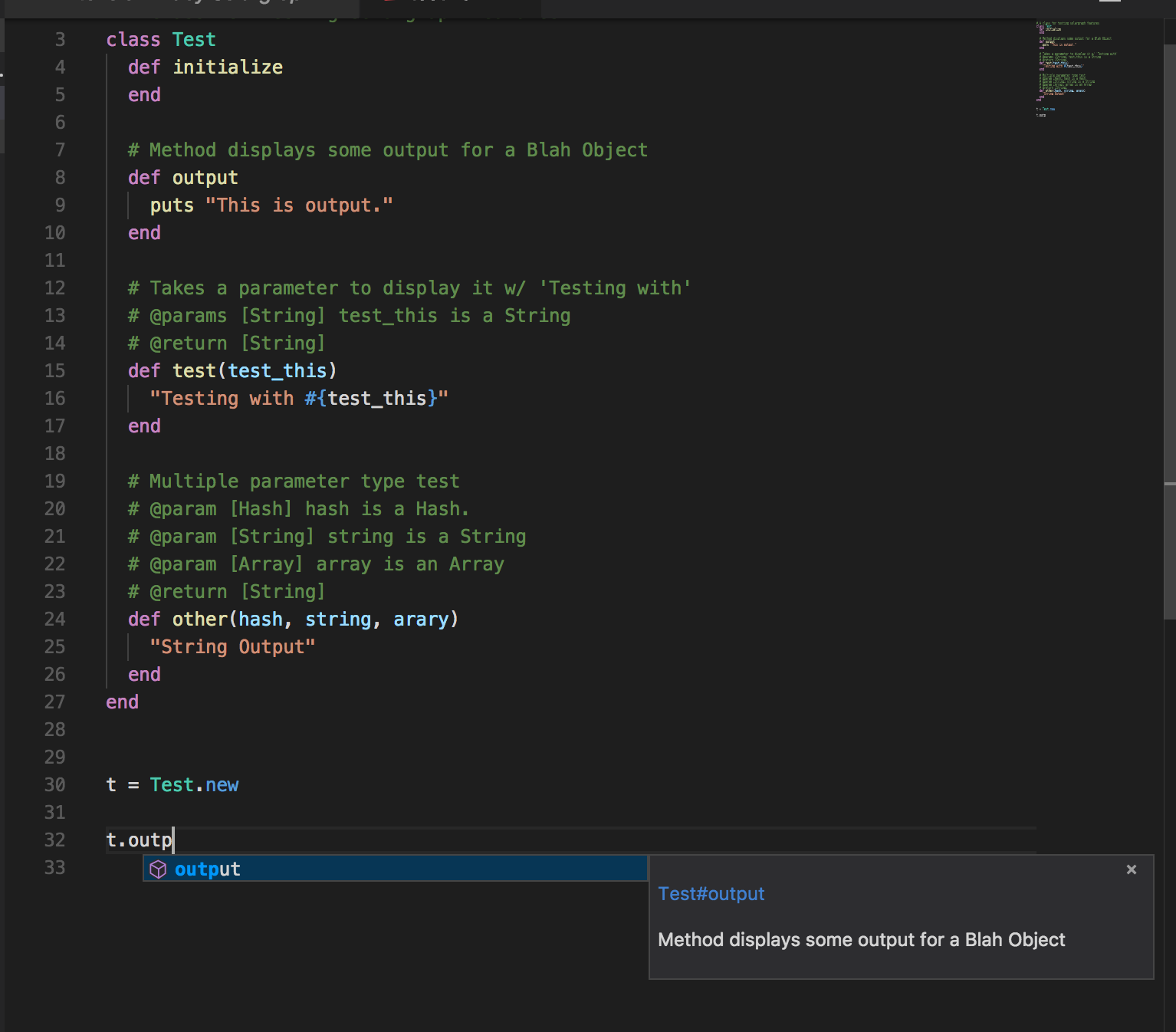Click the puts statement on line 9

pos(170,205)
